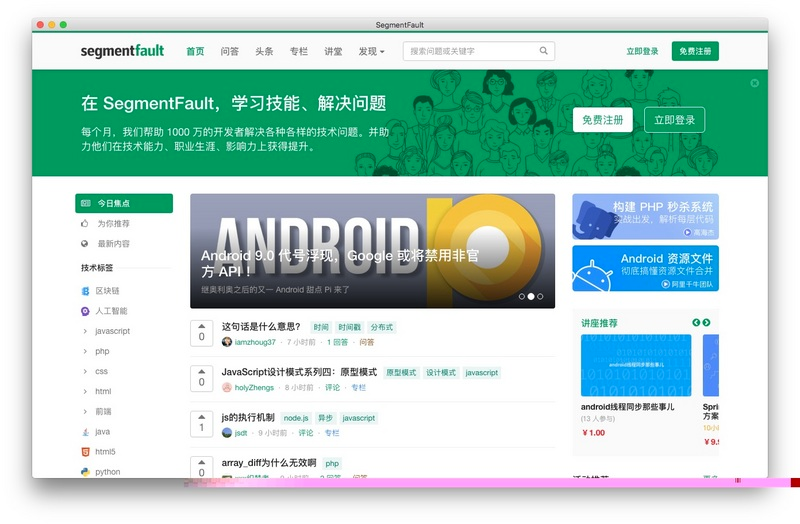The image size is (800, 524).
Task: Expand the 前端 tag chevron
Action: coord(85,411)
